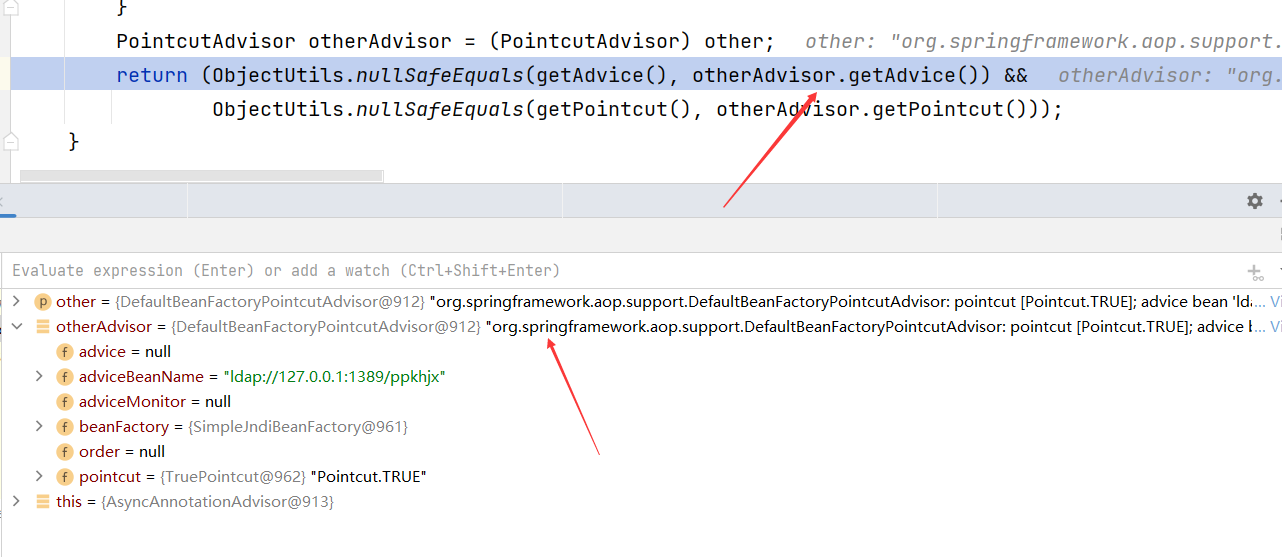Click 'otherAdvisor.getPointcut()' in the code
This screenshot has height=557, width=1282.
[x=872, y=109]
